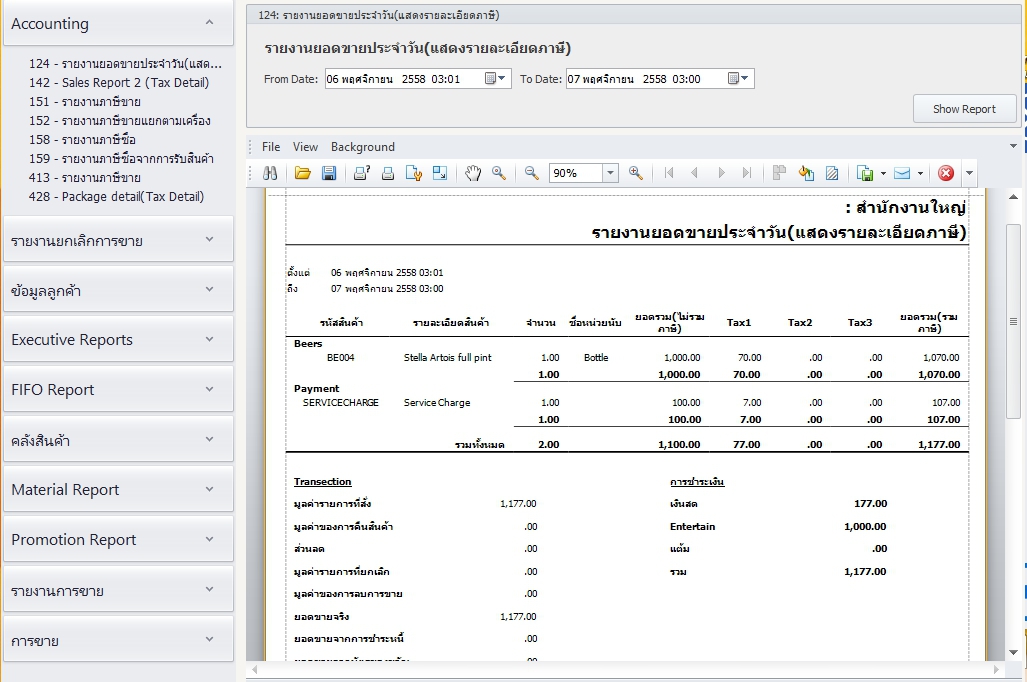Select 142 - Sales Report 2 (Tax Detail)
Screen dimensions: 1027x682
119,83
